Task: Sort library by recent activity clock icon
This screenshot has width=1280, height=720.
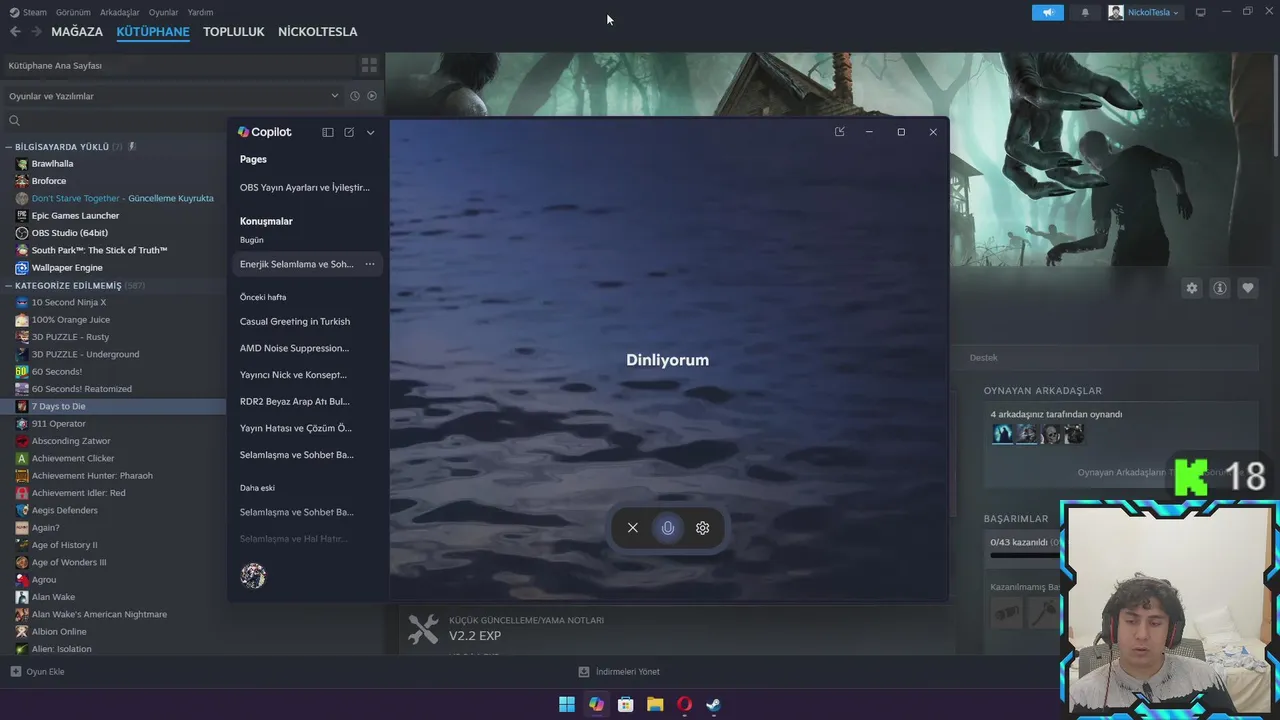Action: [354, 96]
